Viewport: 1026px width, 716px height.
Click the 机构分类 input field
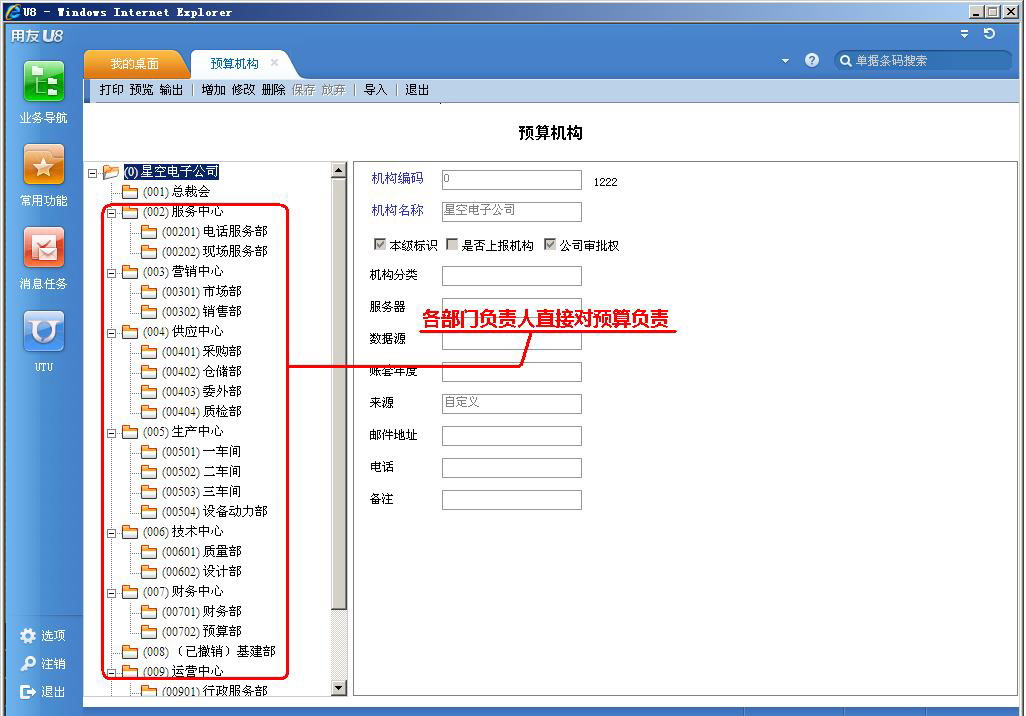click(x=512, y=276)
